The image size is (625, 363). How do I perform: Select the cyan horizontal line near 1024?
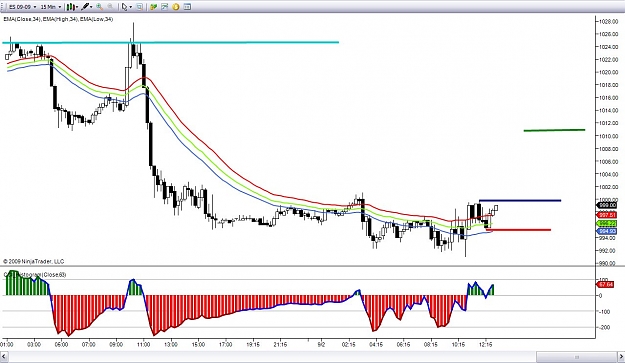171,42
